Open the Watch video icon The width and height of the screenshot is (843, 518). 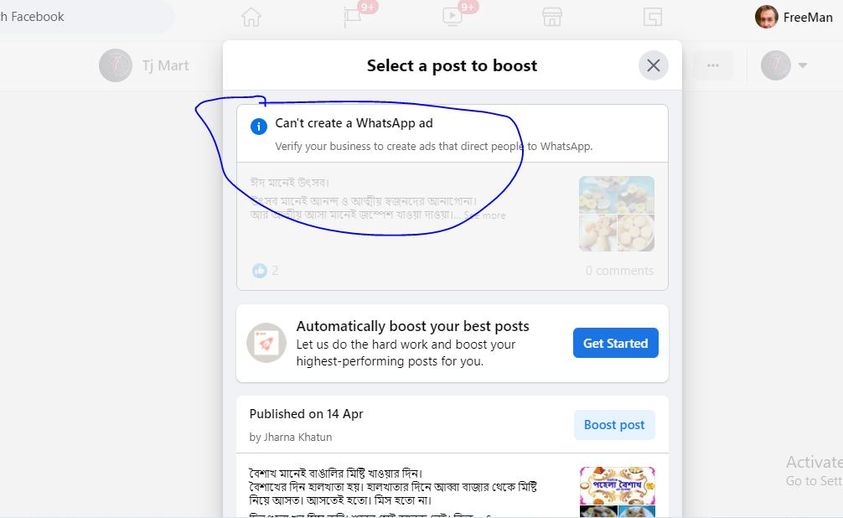pos(452,17)
